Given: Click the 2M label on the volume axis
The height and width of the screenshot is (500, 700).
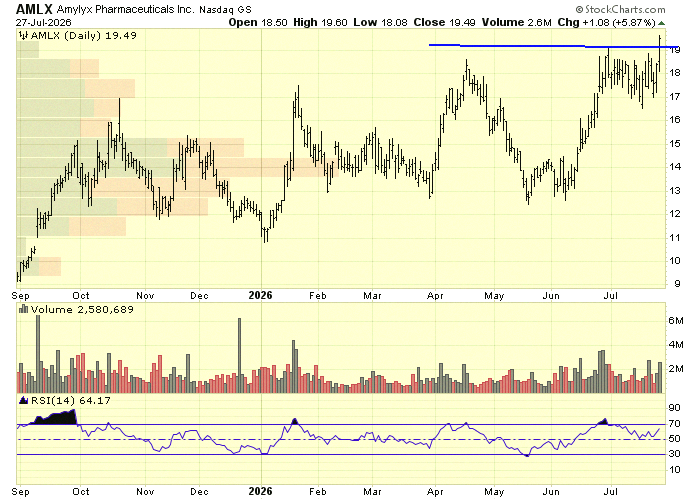Looking at the screenshot, I should [x=675, y=369].
